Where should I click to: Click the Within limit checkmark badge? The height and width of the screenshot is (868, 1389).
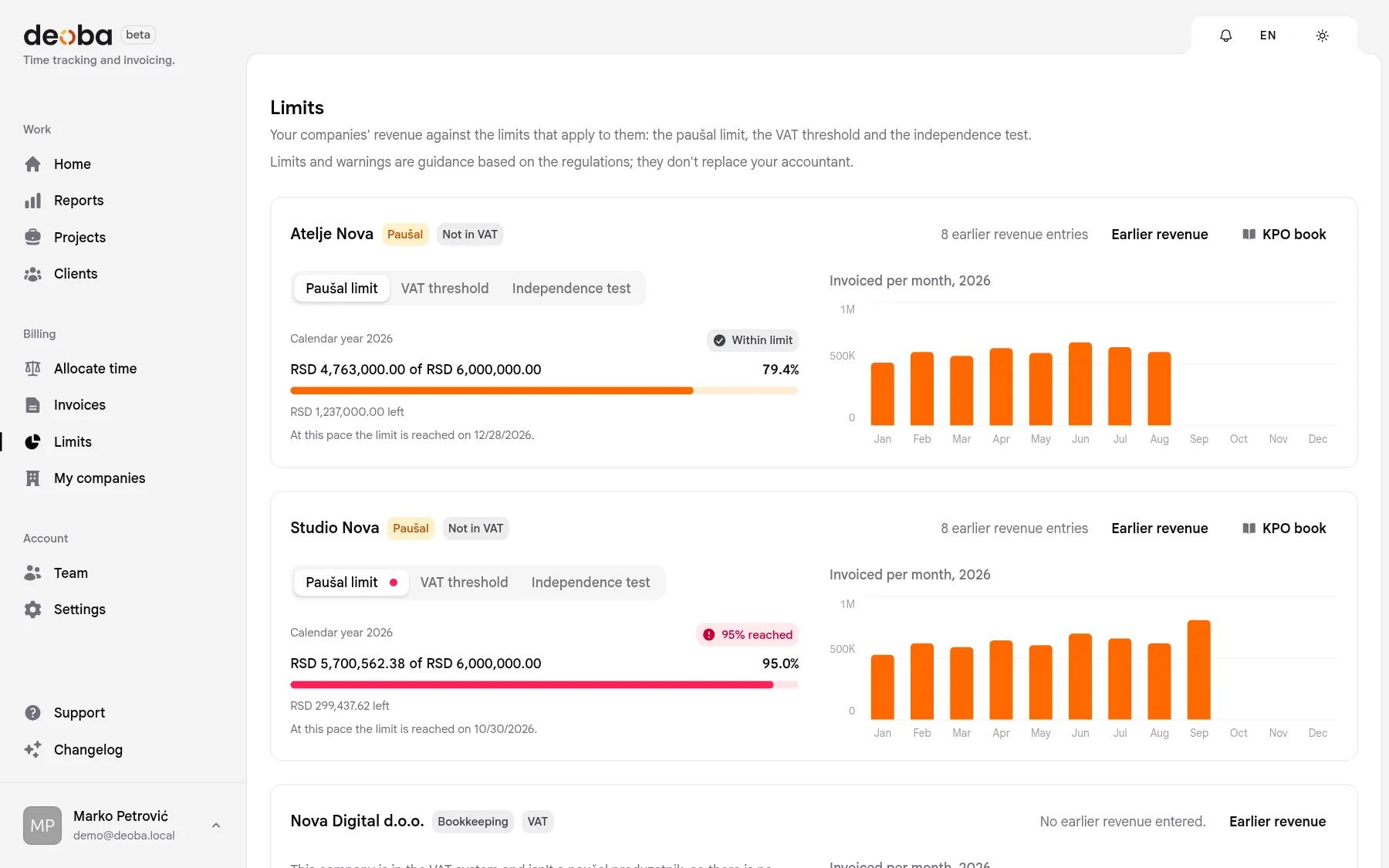[752, 340]
